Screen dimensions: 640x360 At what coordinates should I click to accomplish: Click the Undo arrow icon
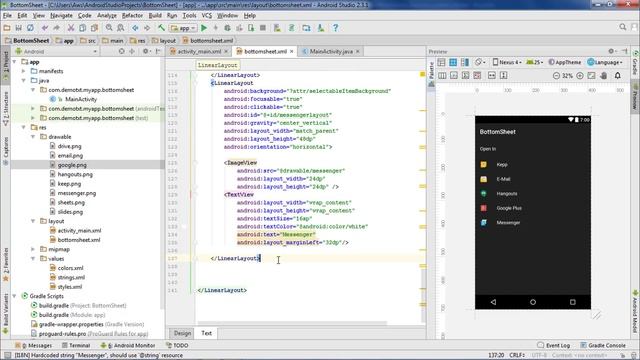tap(45, 28)
